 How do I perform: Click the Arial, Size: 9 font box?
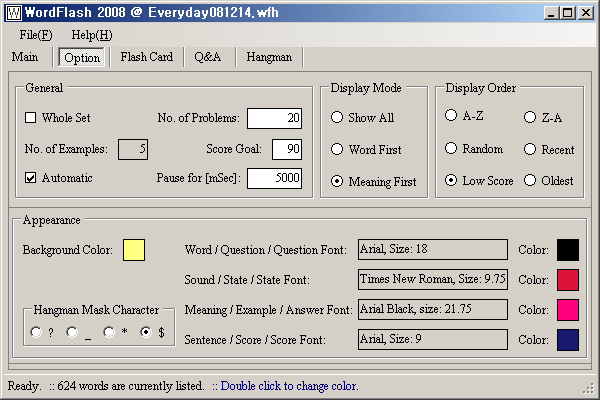(433, 339)
